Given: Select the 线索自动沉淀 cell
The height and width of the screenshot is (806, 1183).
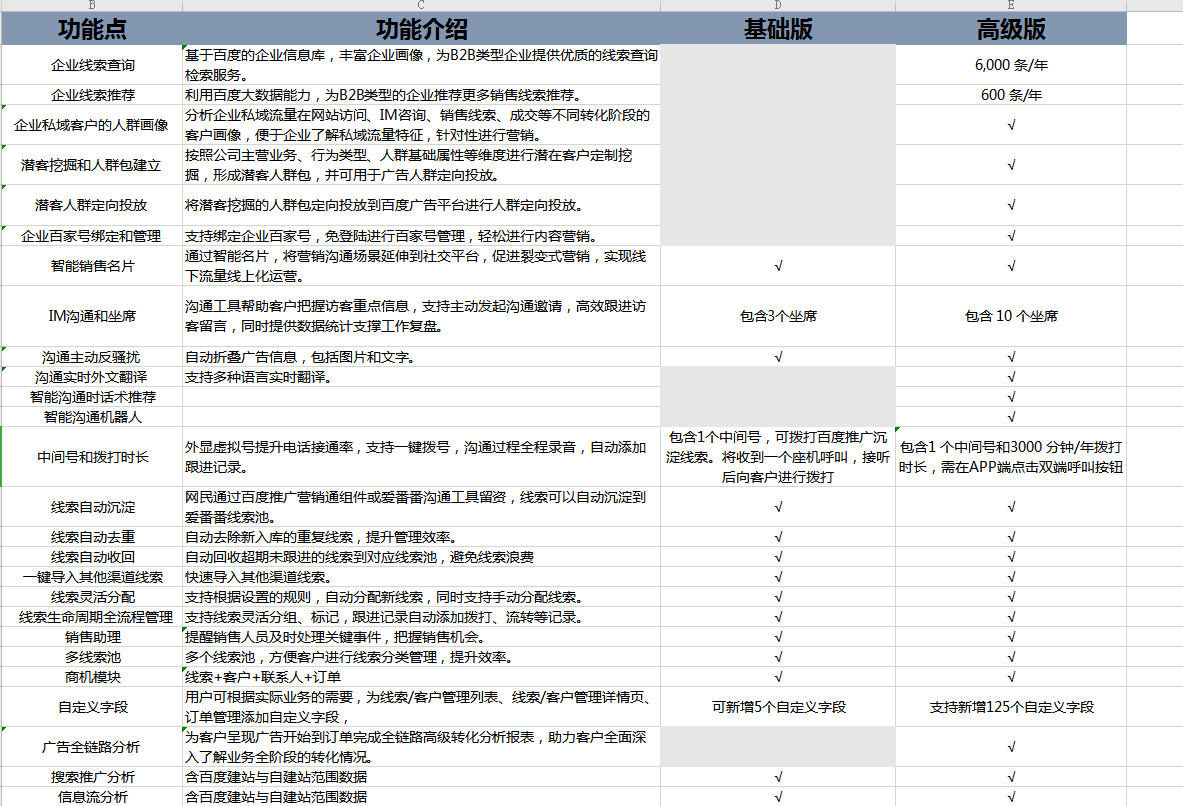Looking at the screenshot, I should [x=92, y=507].
